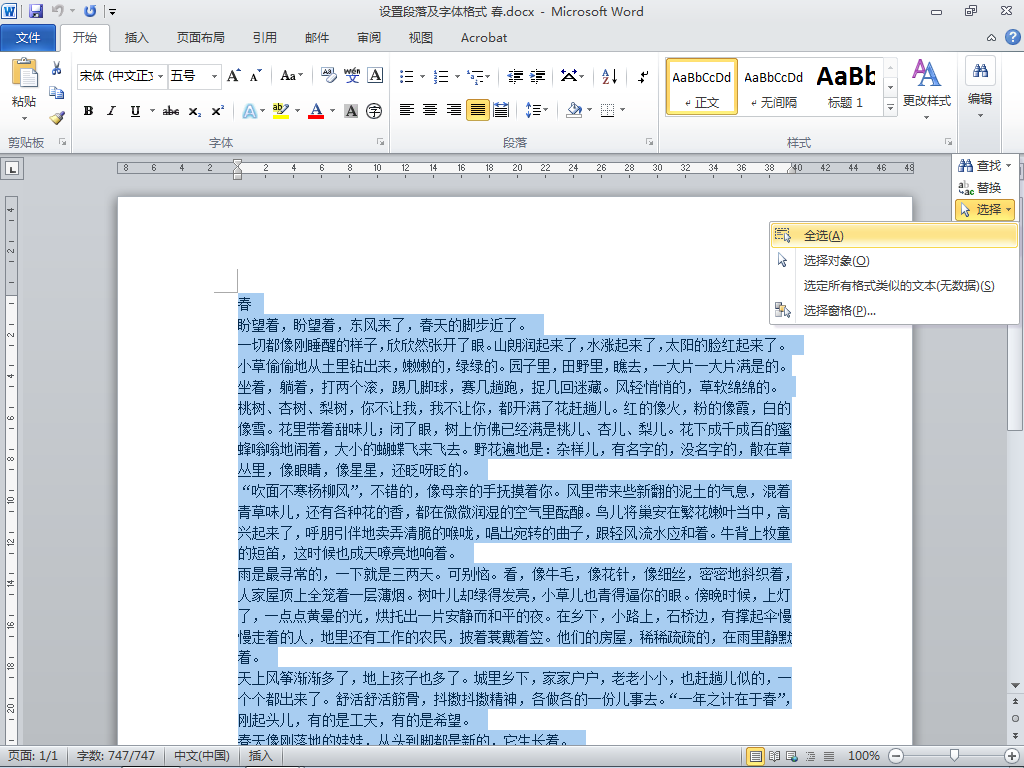Toggle Character Shading (gray A)
The image size is (1024, 768).
click(351, 111)
